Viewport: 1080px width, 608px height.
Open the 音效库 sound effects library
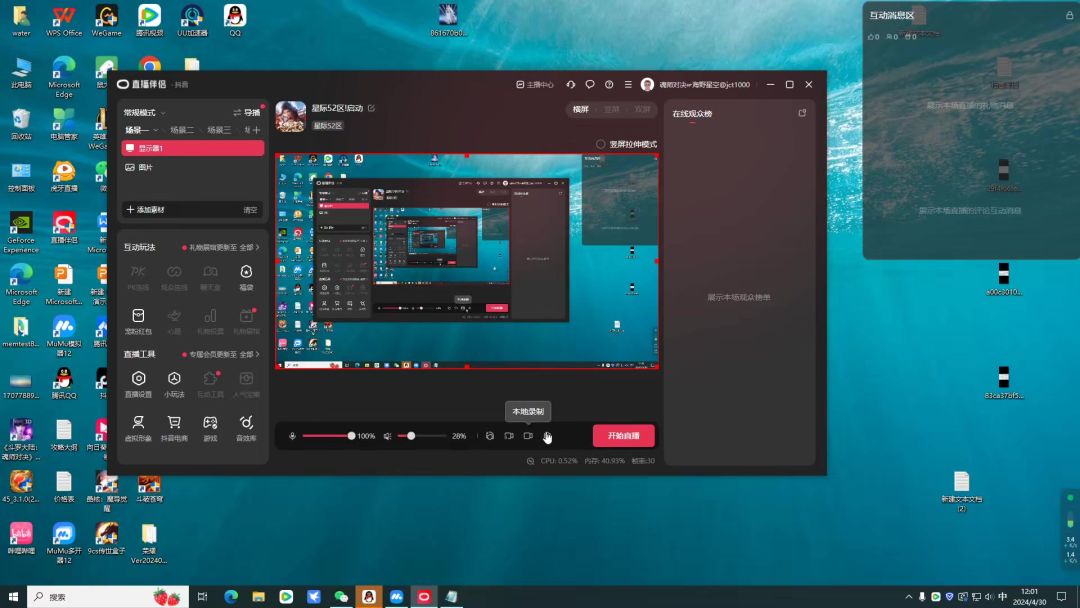point(246,423)
